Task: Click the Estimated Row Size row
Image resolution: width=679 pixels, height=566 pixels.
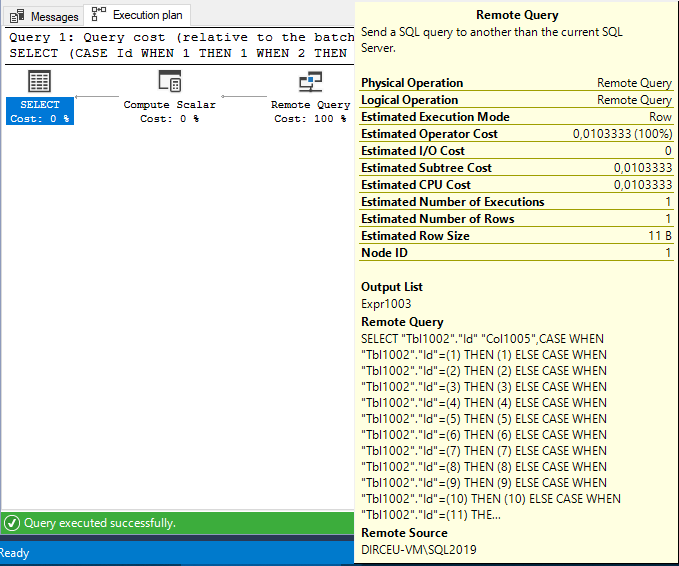Action: (516, 236)
